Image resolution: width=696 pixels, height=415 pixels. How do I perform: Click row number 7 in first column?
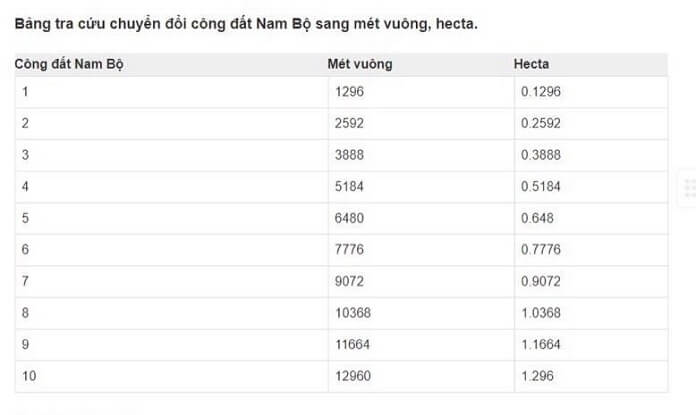click(x=171, y=281)
